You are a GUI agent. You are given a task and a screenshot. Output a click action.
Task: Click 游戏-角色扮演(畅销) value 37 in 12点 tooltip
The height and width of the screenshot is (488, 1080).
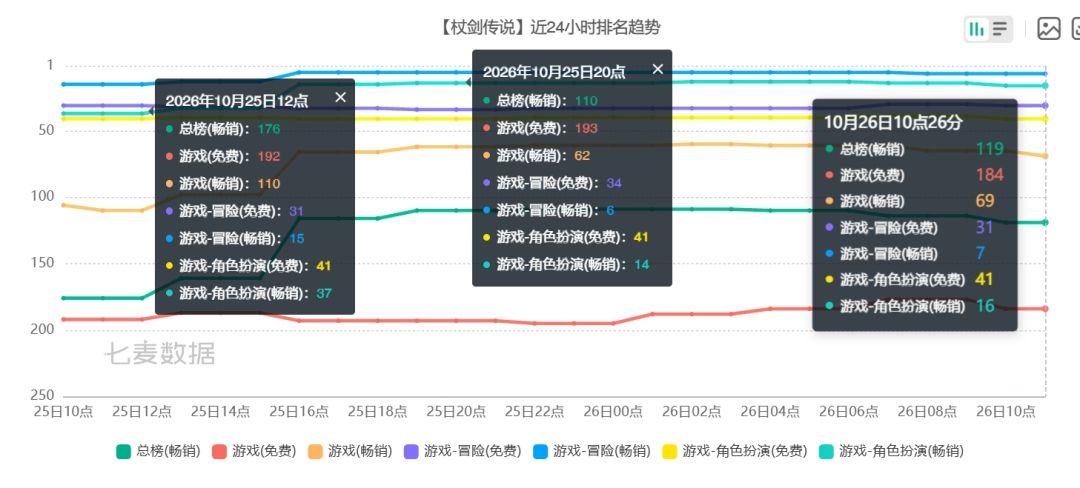coord(324,293)
